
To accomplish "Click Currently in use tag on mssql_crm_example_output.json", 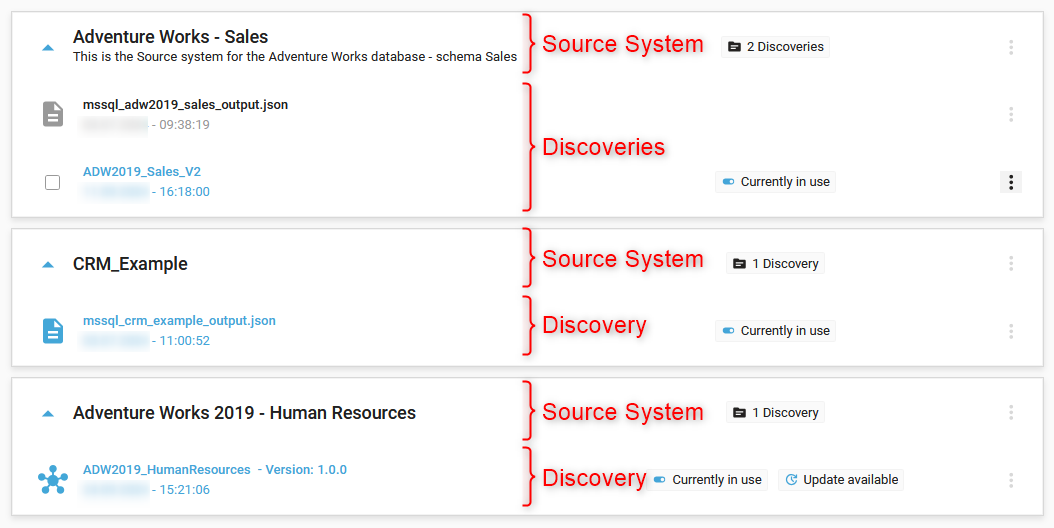I will coord(775,331).
